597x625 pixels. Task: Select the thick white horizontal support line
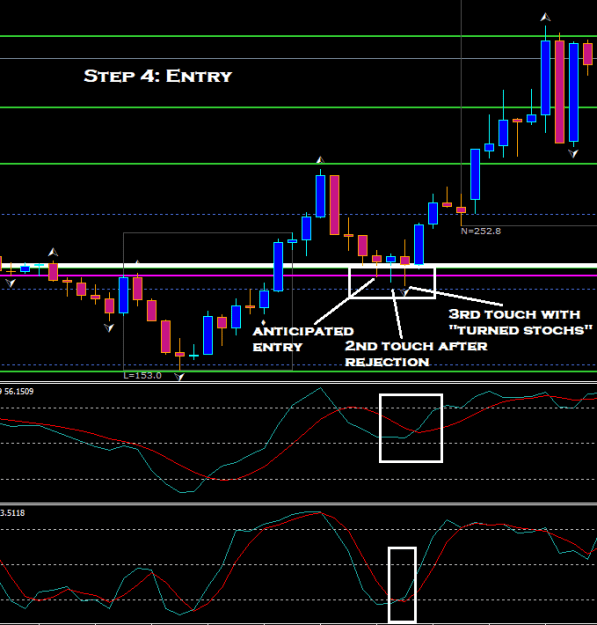click(x=298, y=265)
